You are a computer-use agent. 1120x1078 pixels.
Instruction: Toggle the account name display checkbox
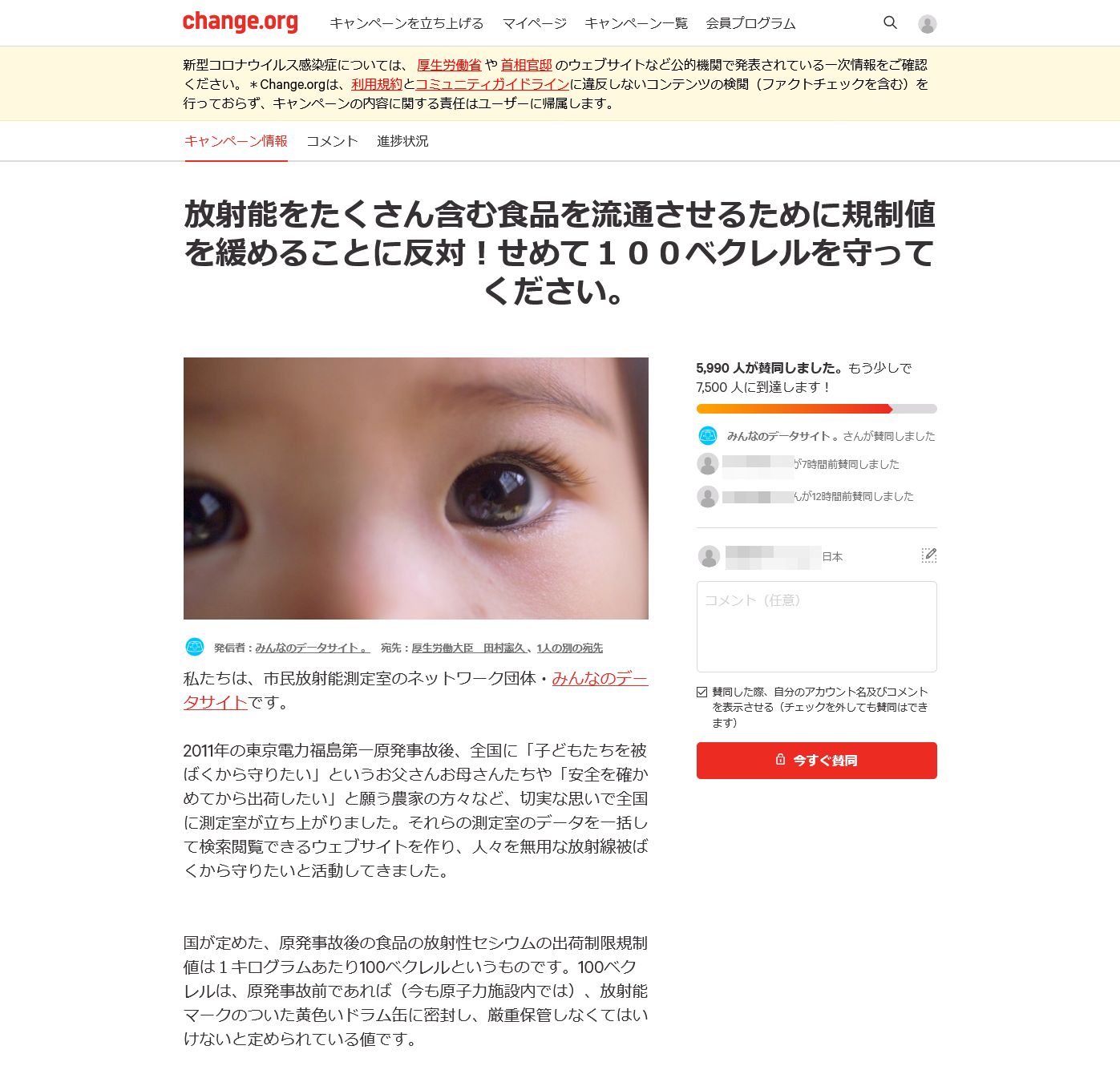click(x=702, y=692)
